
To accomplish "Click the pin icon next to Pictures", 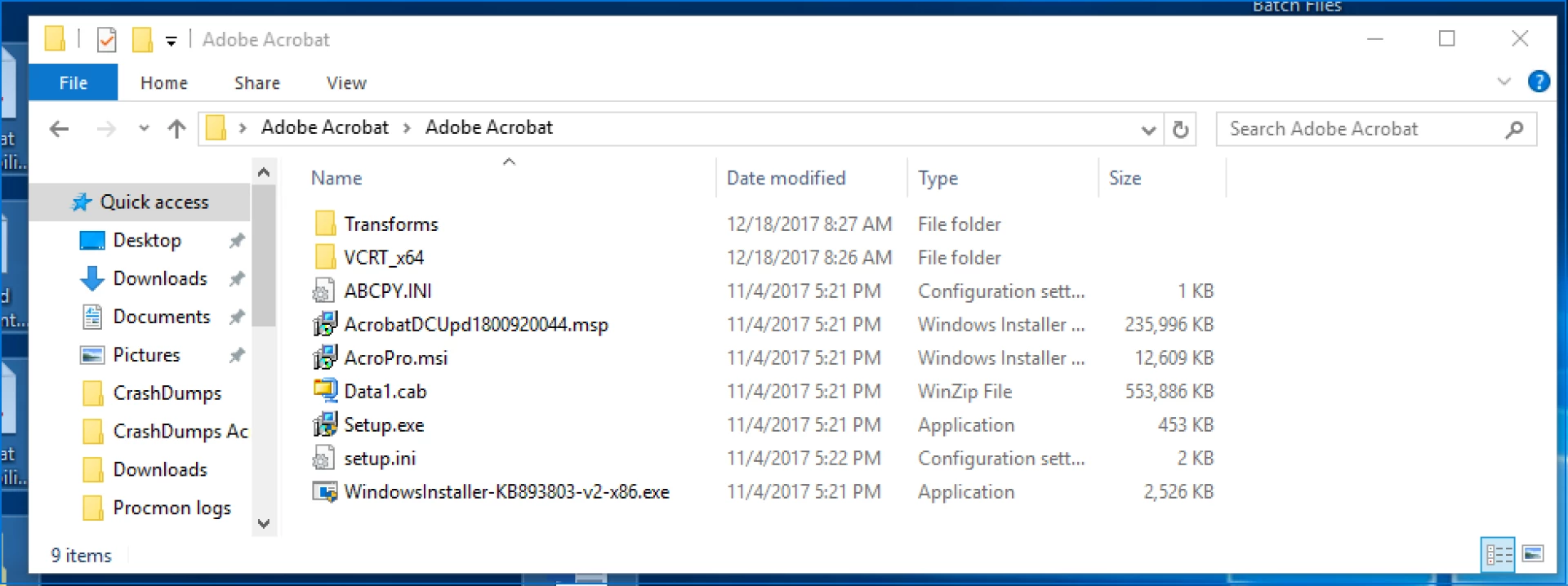I will coord(236,355).
